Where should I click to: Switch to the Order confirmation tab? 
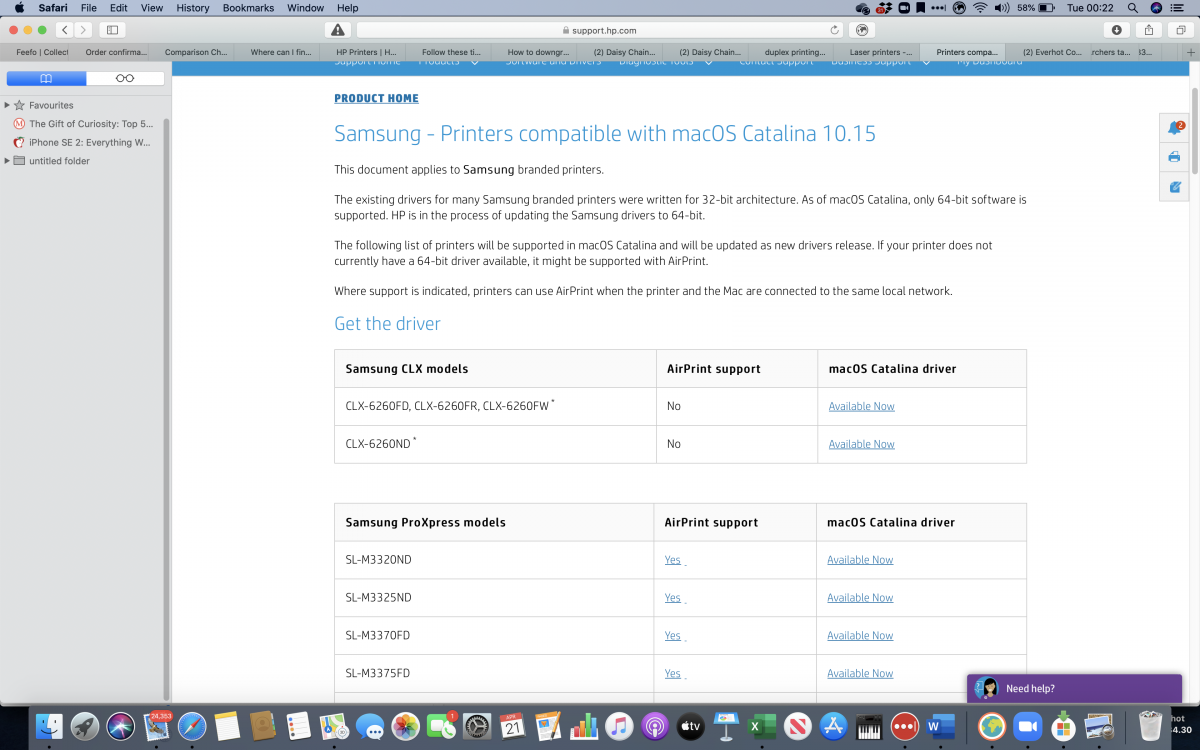pos(114,52)
